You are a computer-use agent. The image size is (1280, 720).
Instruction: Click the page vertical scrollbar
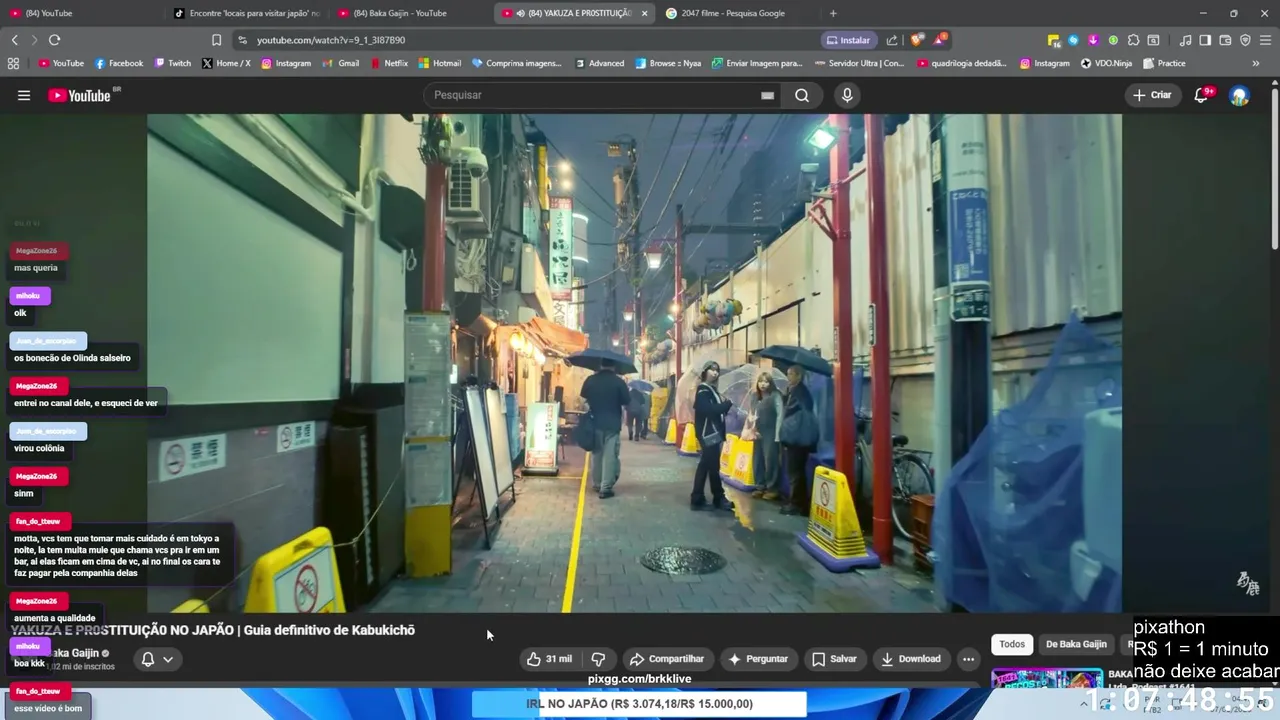pos(1275,170)
